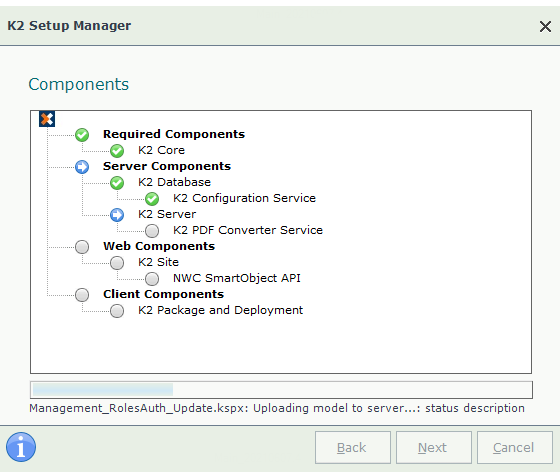The height and width of the screenshot is (472, 560).
Task: Select the Server Components tree node
Action: [167, 166]
